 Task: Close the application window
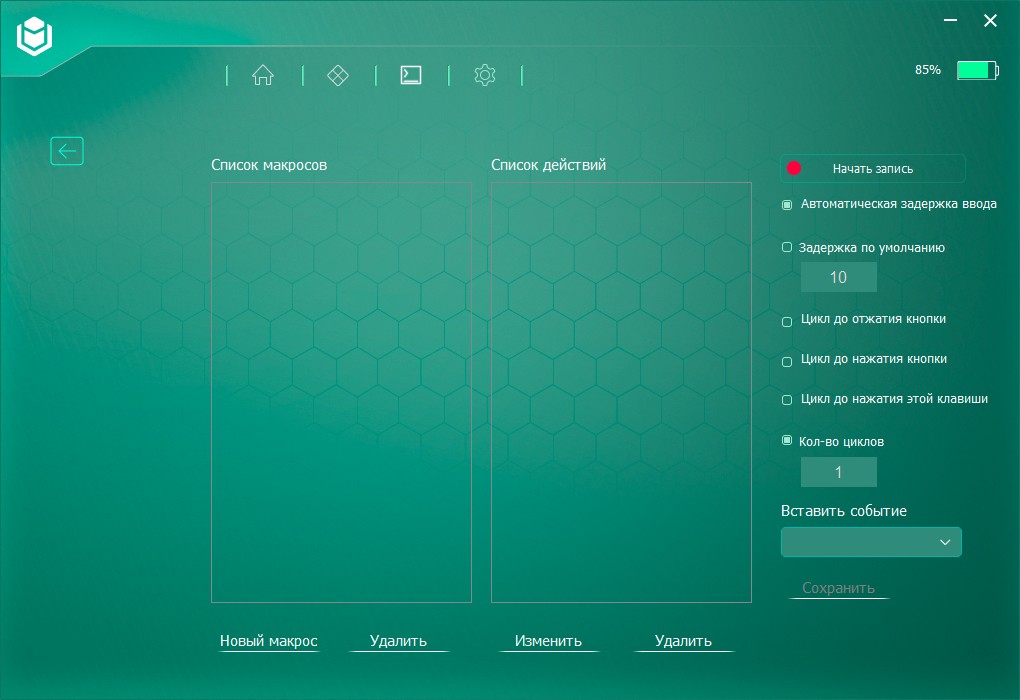(x=990, y=21)
